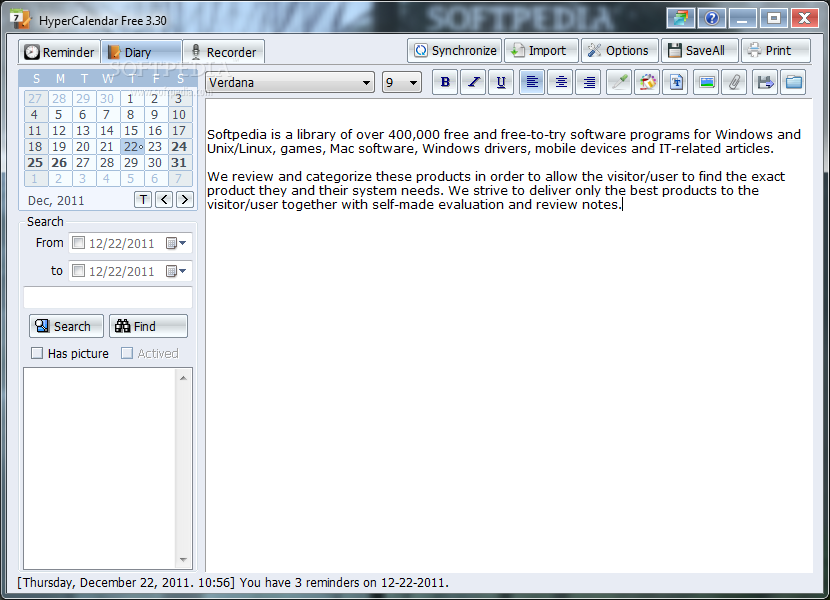Select December 15 in the calendar
The width and height of the screenshot is (830, 600).
tap(131, 131)
